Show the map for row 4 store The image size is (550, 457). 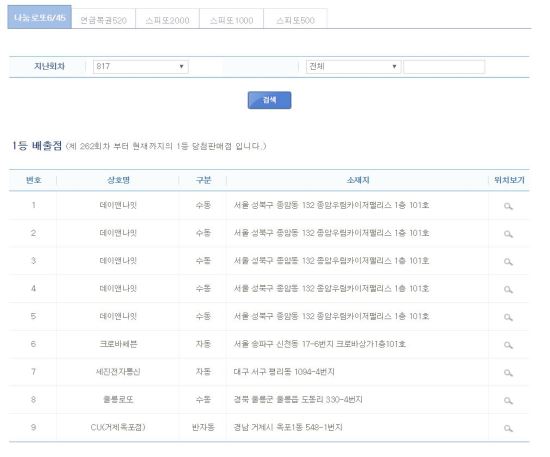tap(508, 289)
